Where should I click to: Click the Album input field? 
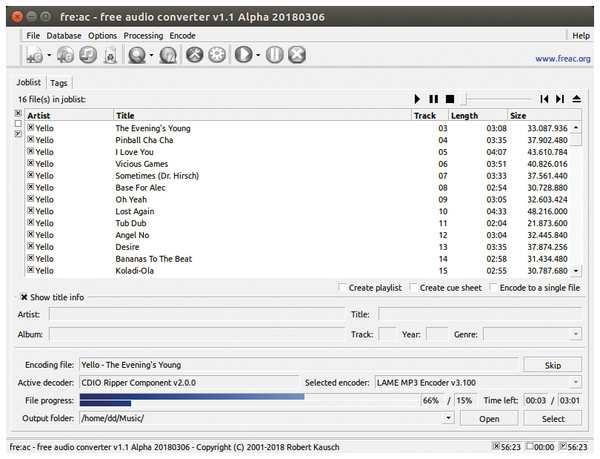point(197,334)
